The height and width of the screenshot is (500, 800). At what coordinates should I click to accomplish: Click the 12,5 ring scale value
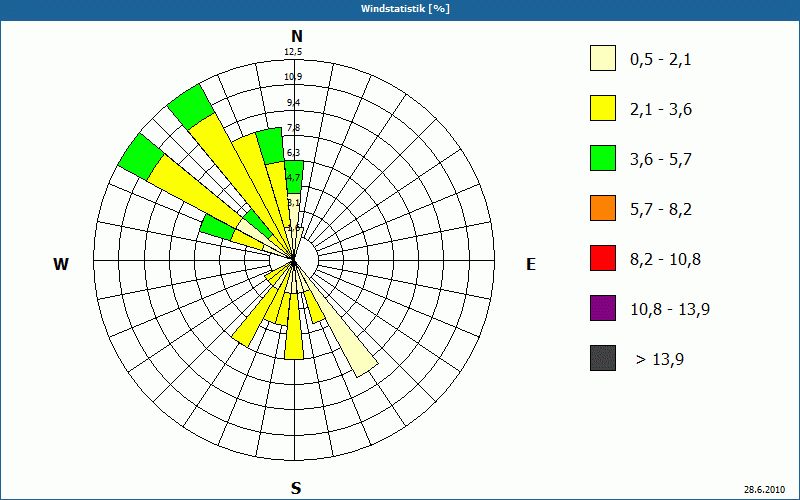point(293,52)
